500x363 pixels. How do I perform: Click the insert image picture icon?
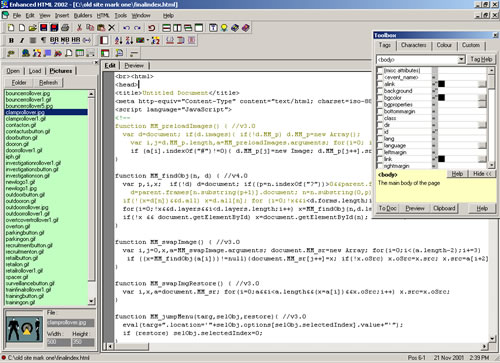click(x=140, y=40)
